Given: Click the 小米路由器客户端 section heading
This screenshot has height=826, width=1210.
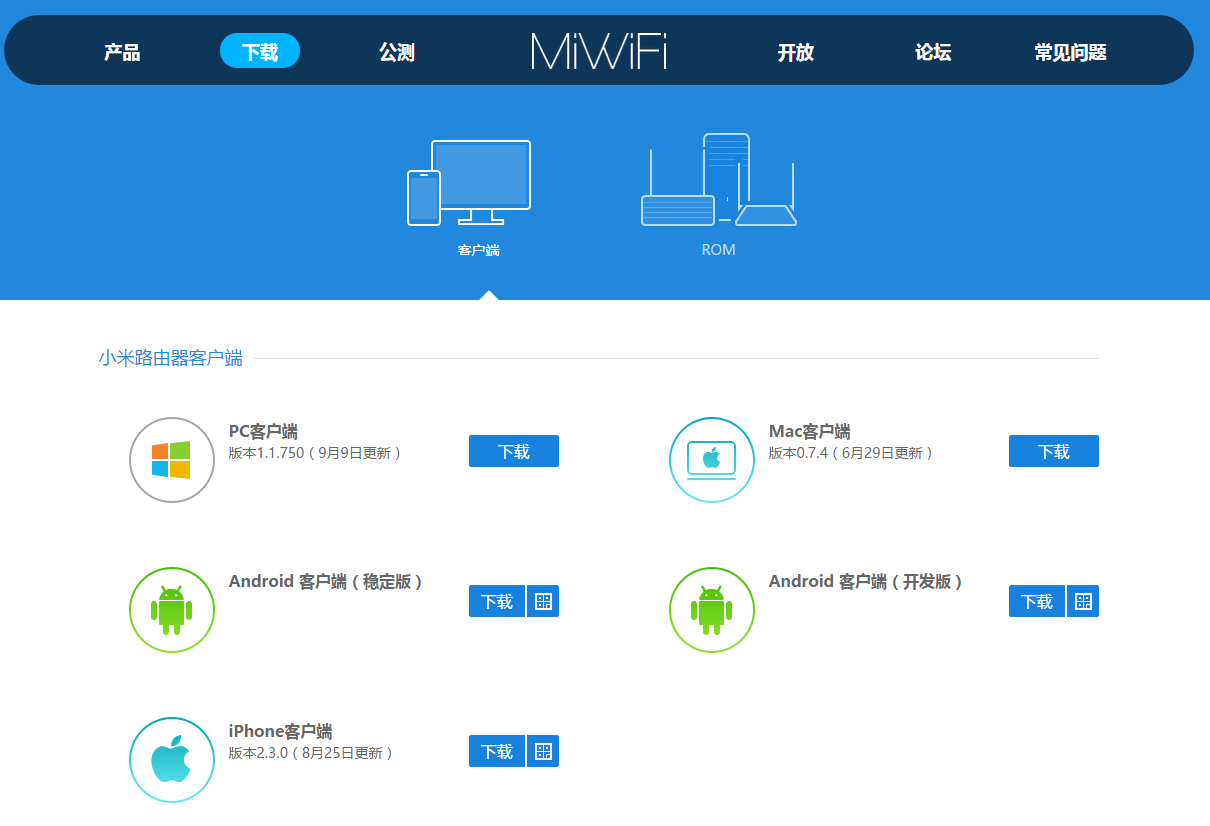Looking at the screenshot, I should click(x=171, y=358).
